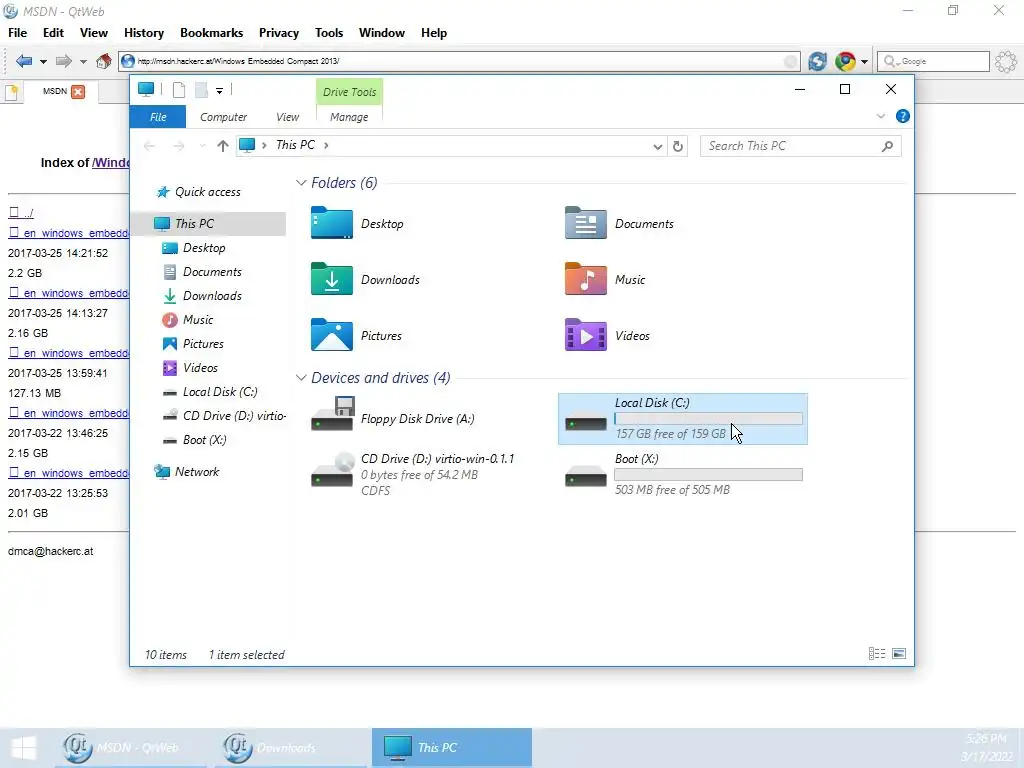Image resolution: width=1024 pixels, height=768 pixels.
Task: Close the MSDN browser tab
Action: point(78,91)
